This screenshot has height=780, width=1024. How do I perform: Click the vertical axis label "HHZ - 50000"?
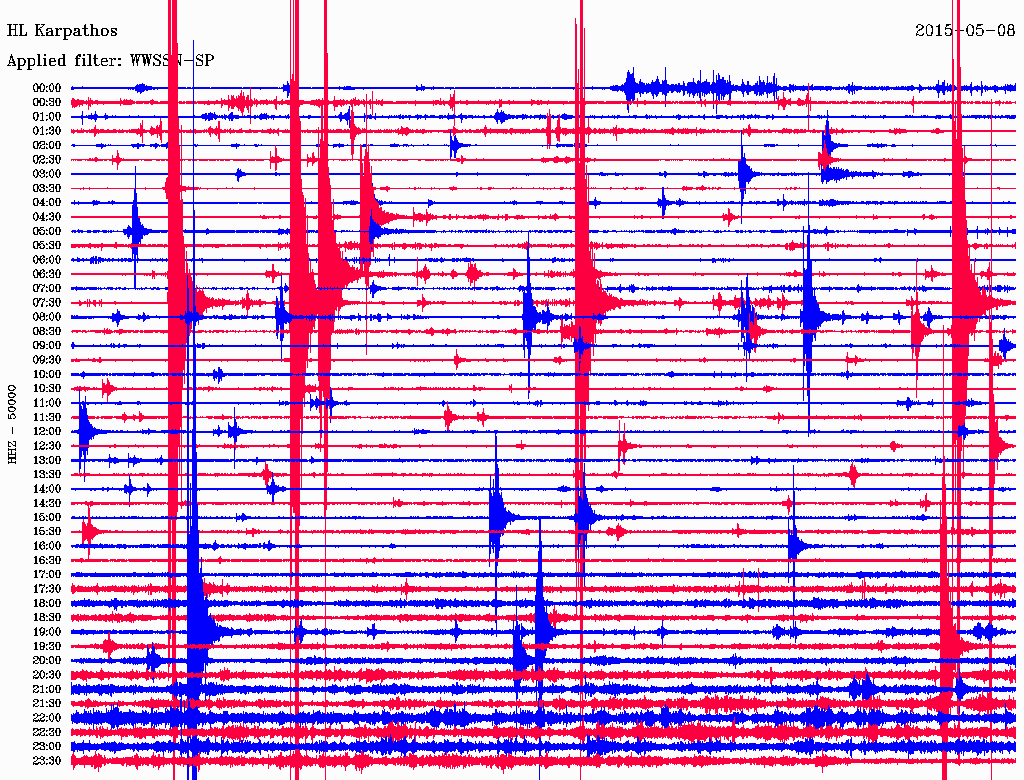(x=12, y=424)
